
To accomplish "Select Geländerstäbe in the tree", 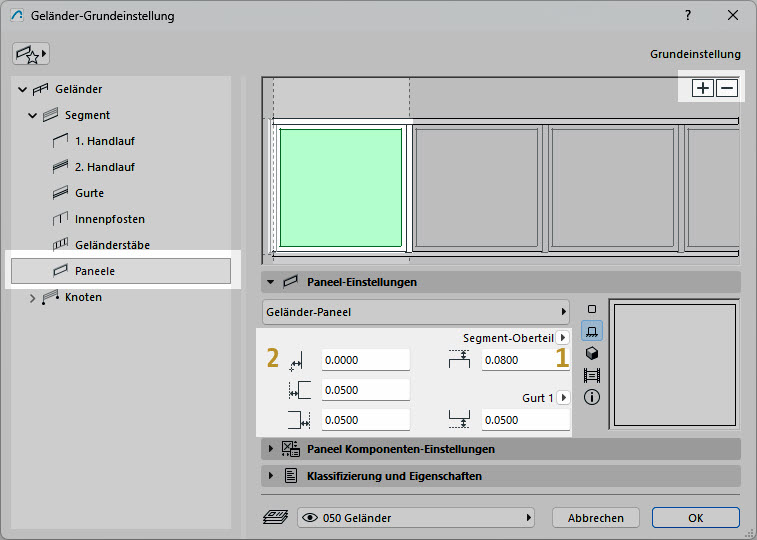I will coord(112,245).
